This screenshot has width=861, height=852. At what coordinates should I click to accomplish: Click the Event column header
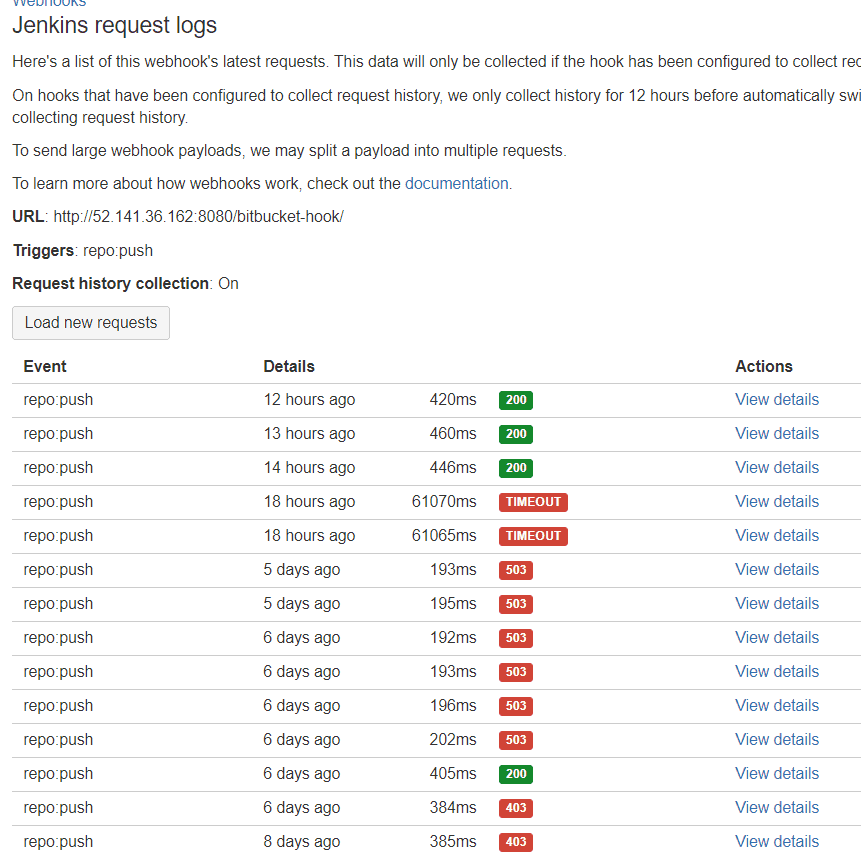(x=45, y=367)
